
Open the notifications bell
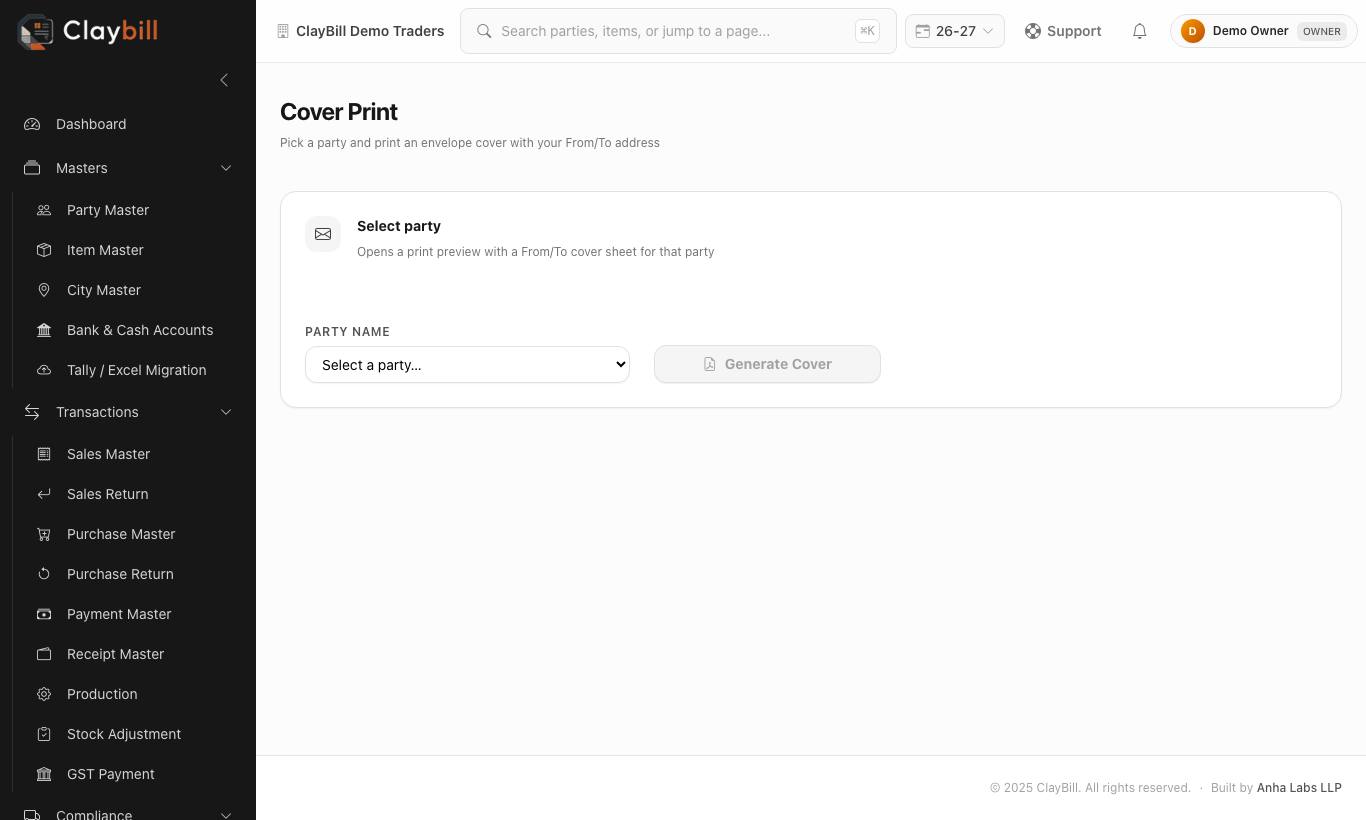click(x=1139, y=31)
